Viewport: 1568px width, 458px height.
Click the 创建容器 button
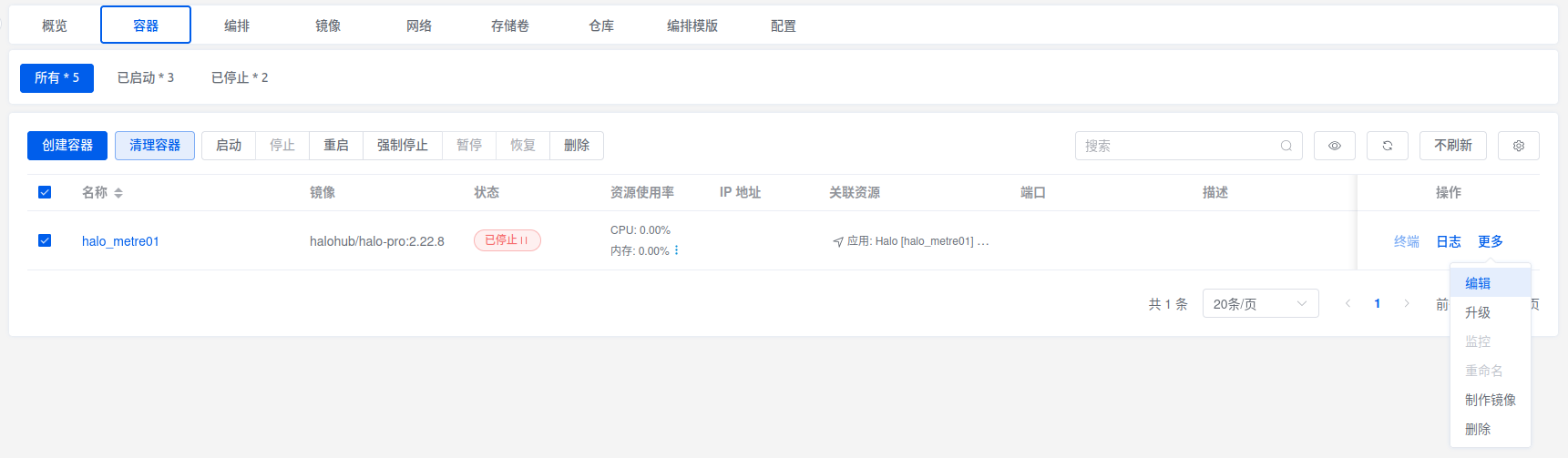pos(67,146)
